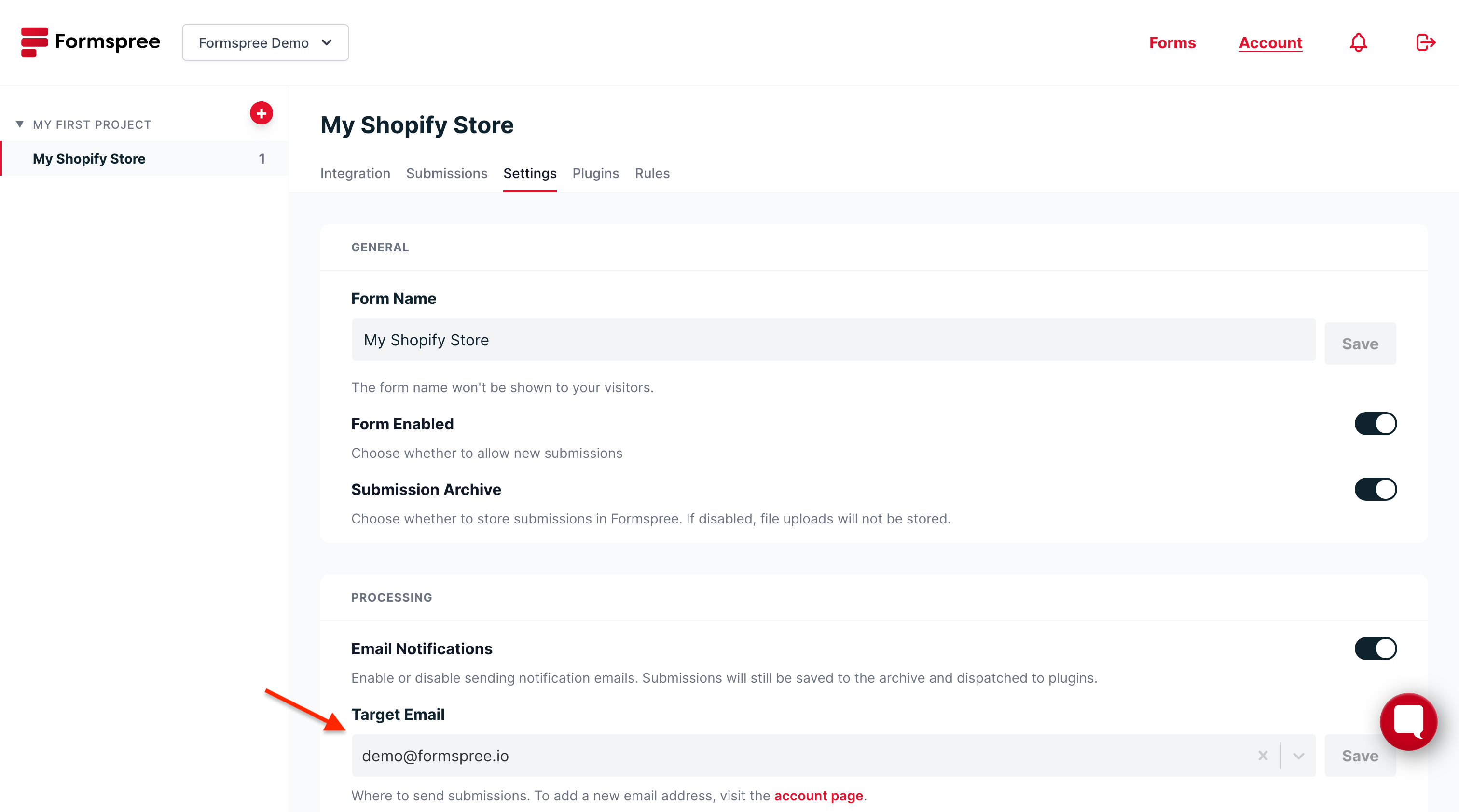Open the Formspree Demo workspace dropdown
This screenshot has height=812, width=1459.
265,42
